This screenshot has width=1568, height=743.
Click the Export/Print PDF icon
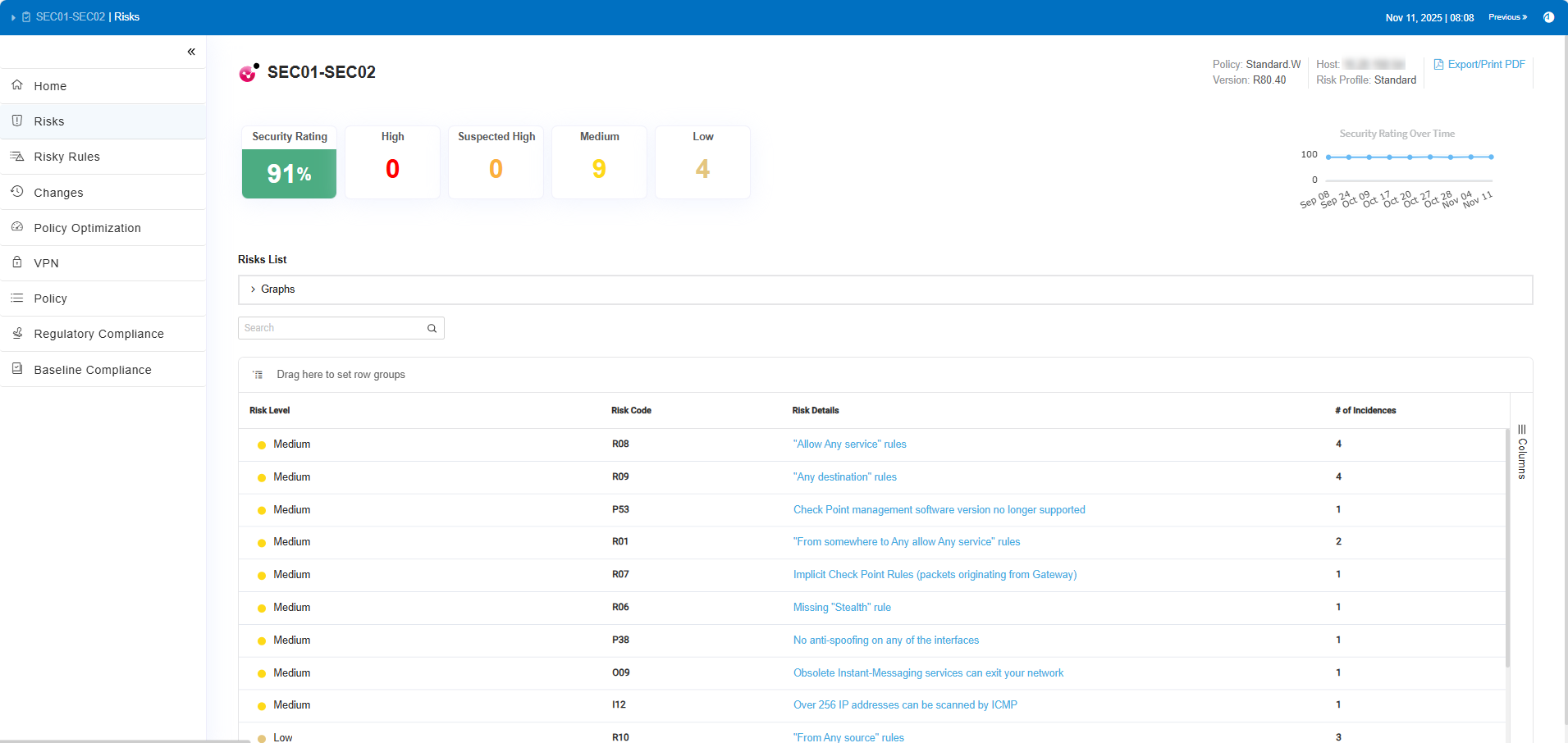(1438, 65)
